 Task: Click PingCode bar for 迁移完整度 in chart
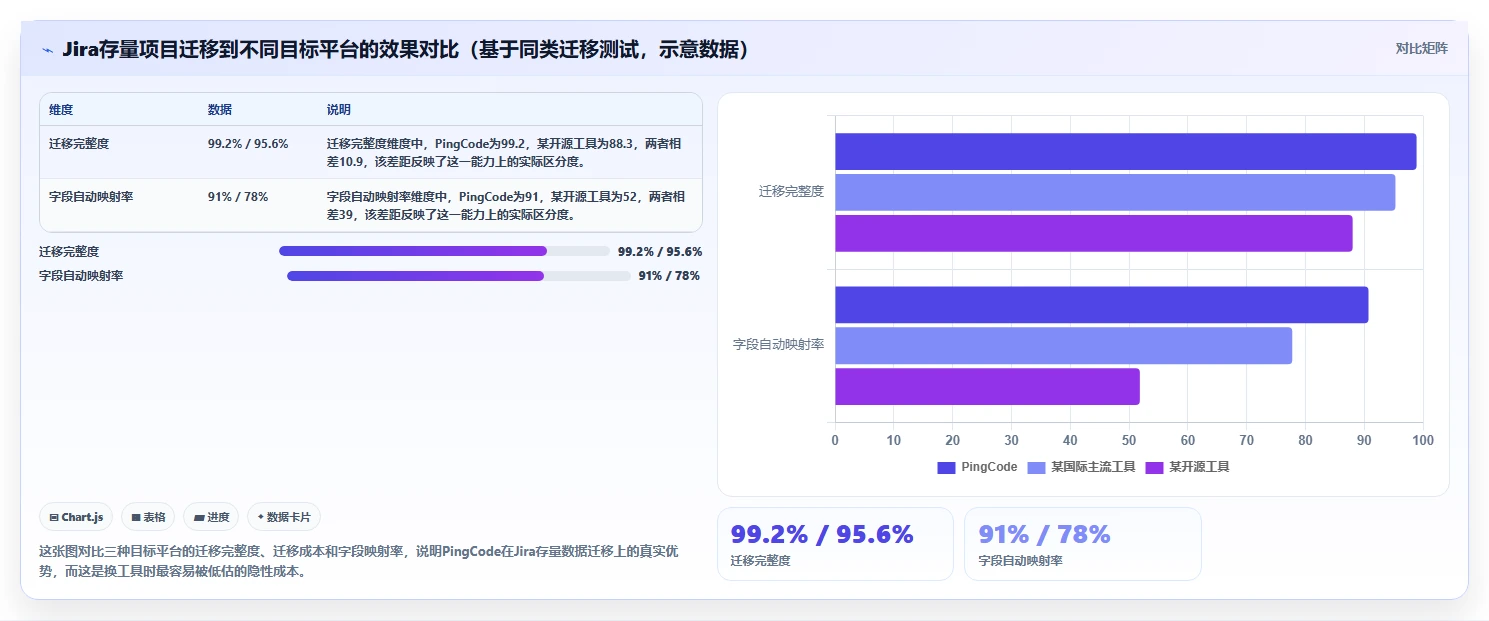click(1125, 151)
